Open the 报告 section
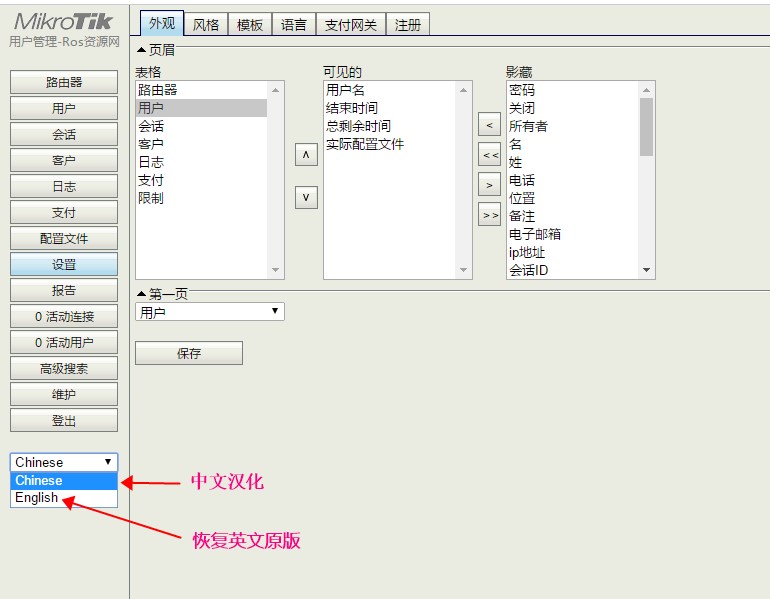 [64, 290]
